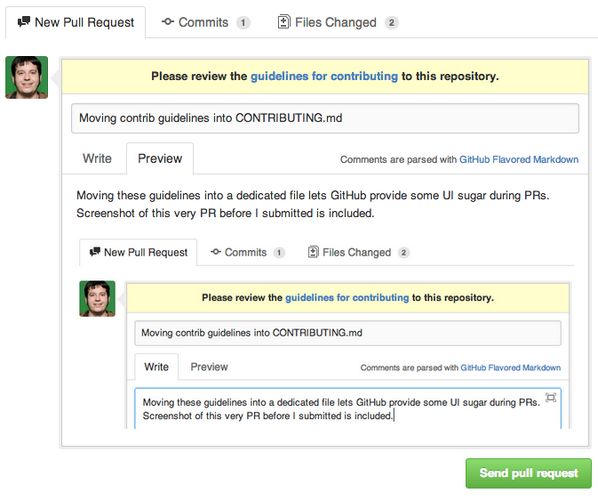Click the embedded screenshot's Files Changed icon

tap(313, 252)
